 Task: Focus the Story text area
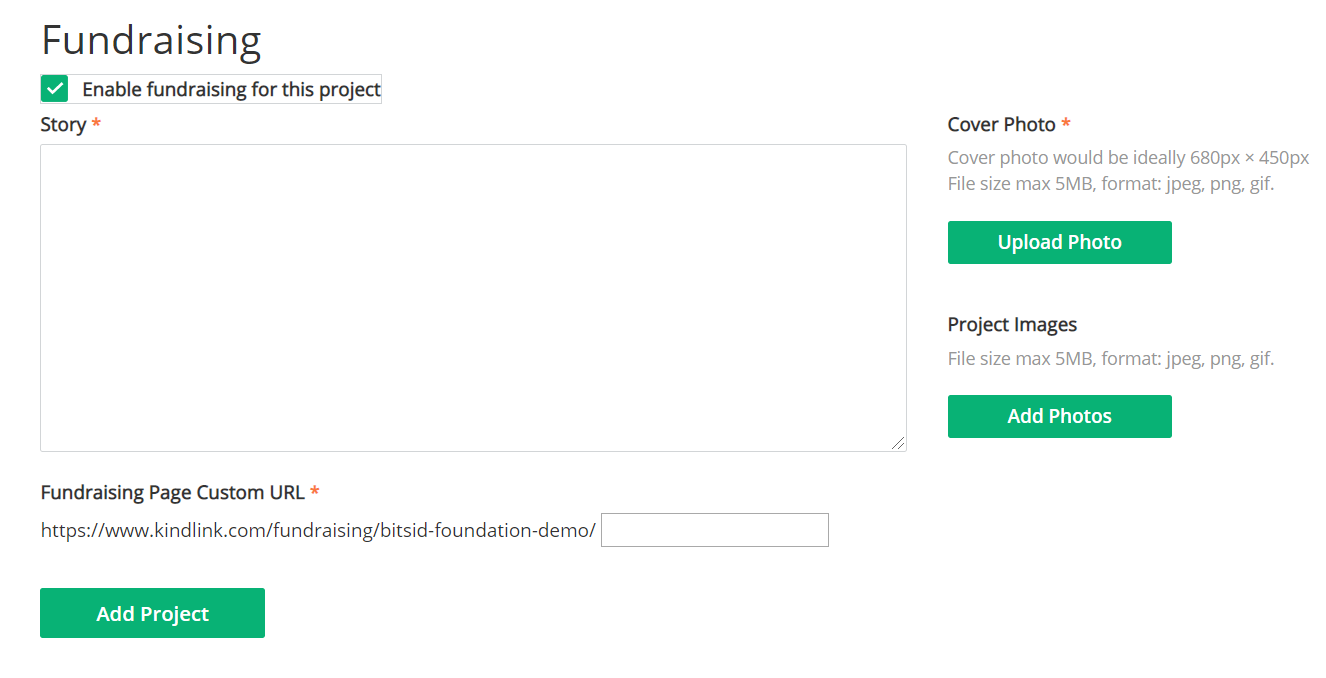point(473,298)
